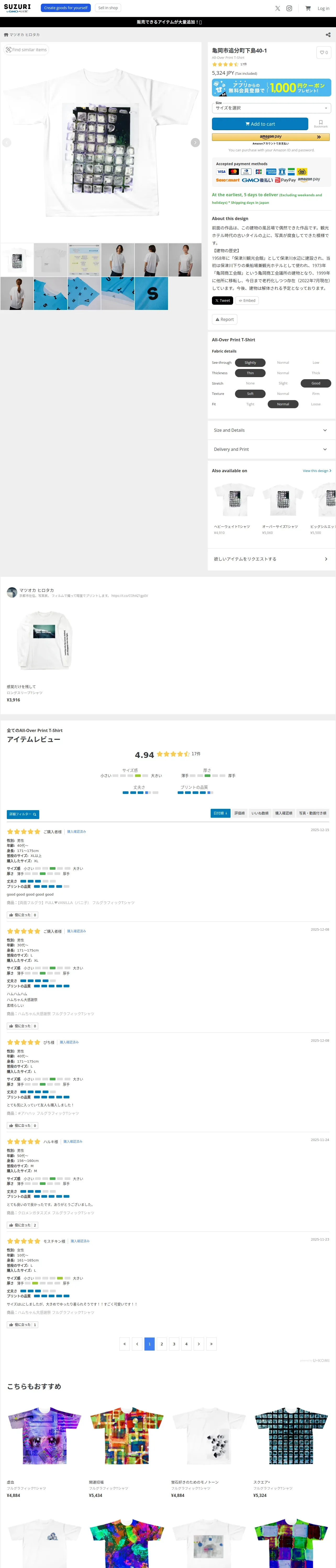Screen dimensions: 336x1568
Task: Click the Bookmark icon
Action: tap(321, 124)
